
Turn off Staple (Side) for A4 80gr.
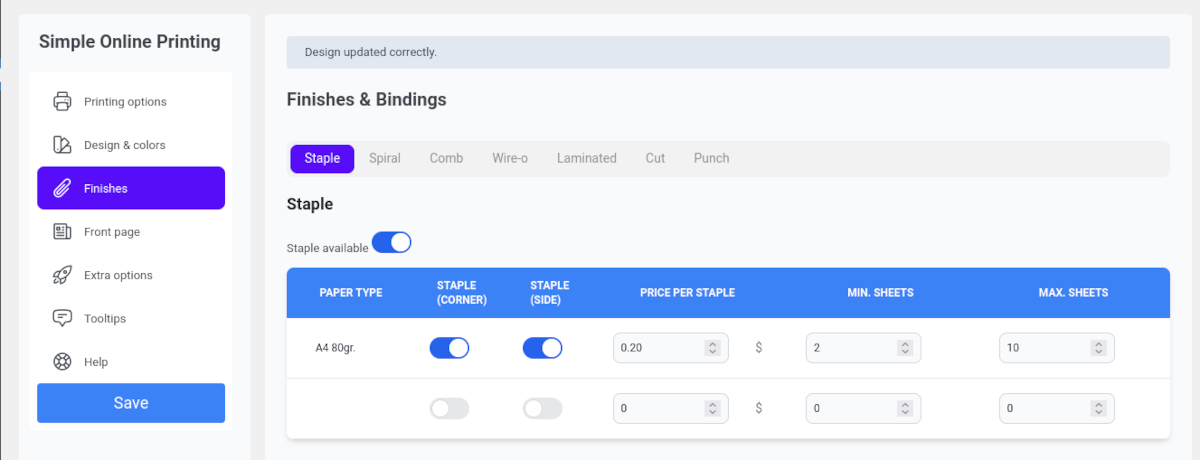[542, 348]
